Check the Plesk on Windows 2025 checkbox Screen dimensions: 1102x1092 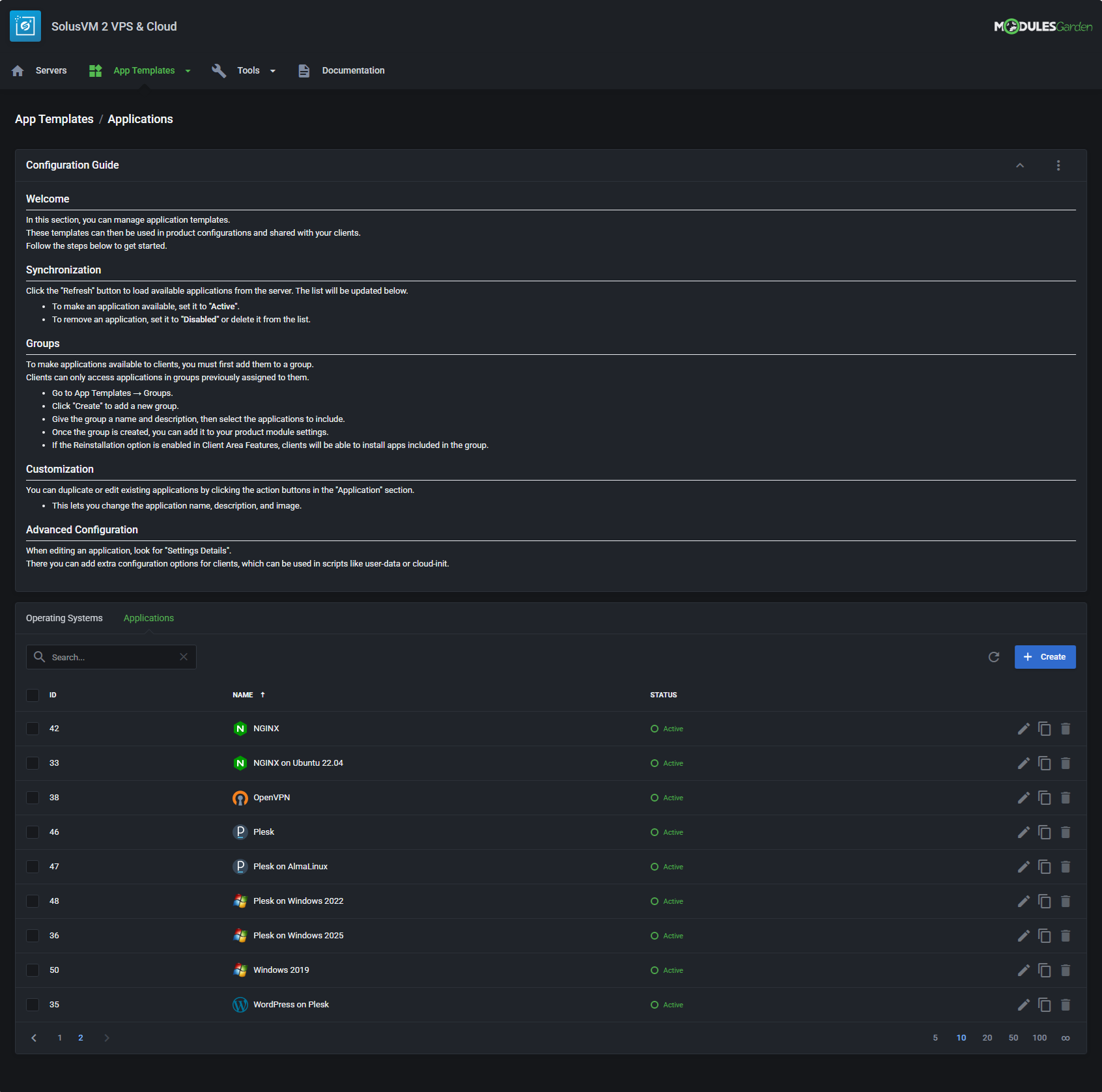tap(33, 936)
